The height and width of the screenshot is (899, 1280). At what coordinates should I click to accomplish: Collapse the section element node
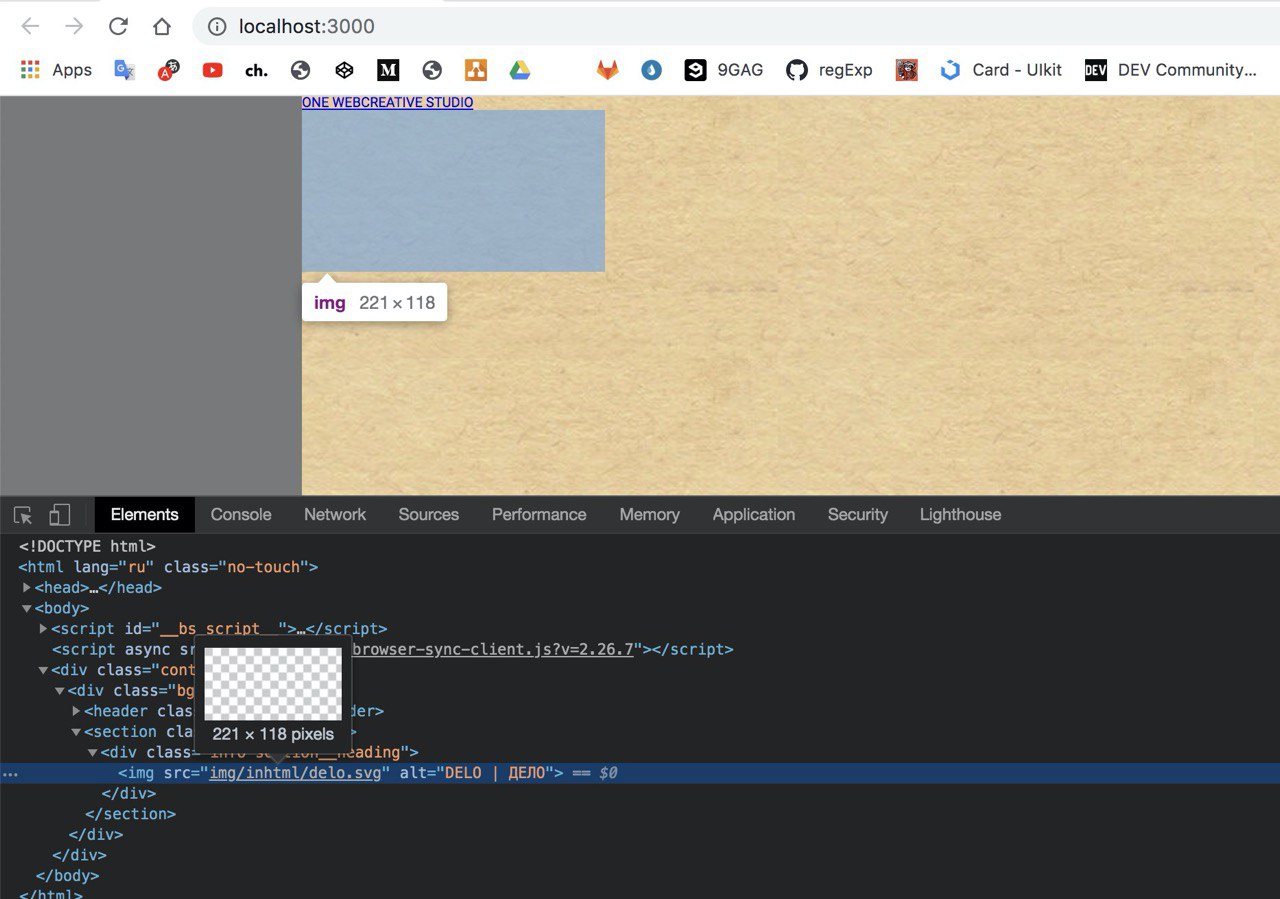pyautogui.click(x=76, y=732)
